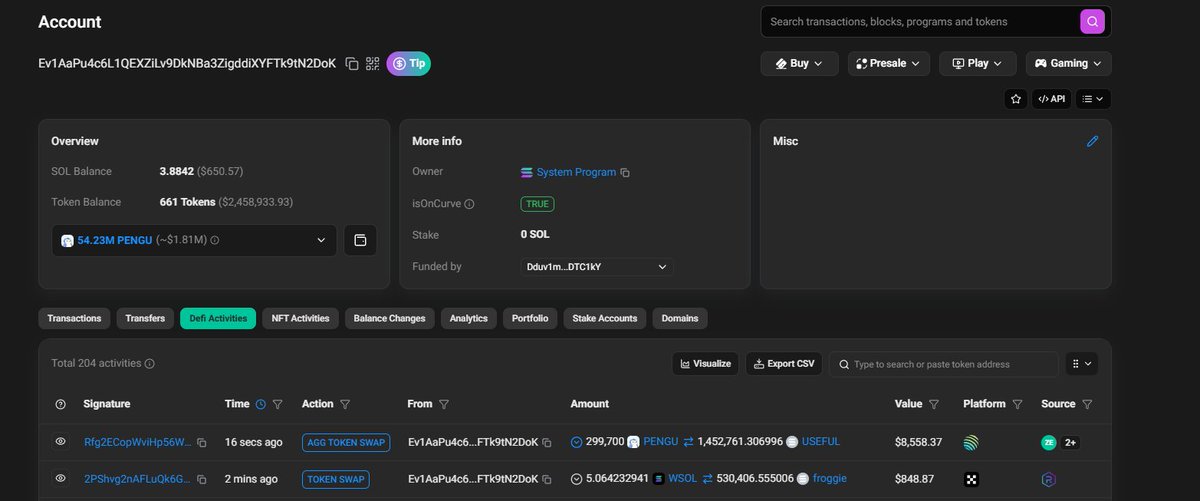
Task: Click the magenta search button
Action: pos(1094,21)
